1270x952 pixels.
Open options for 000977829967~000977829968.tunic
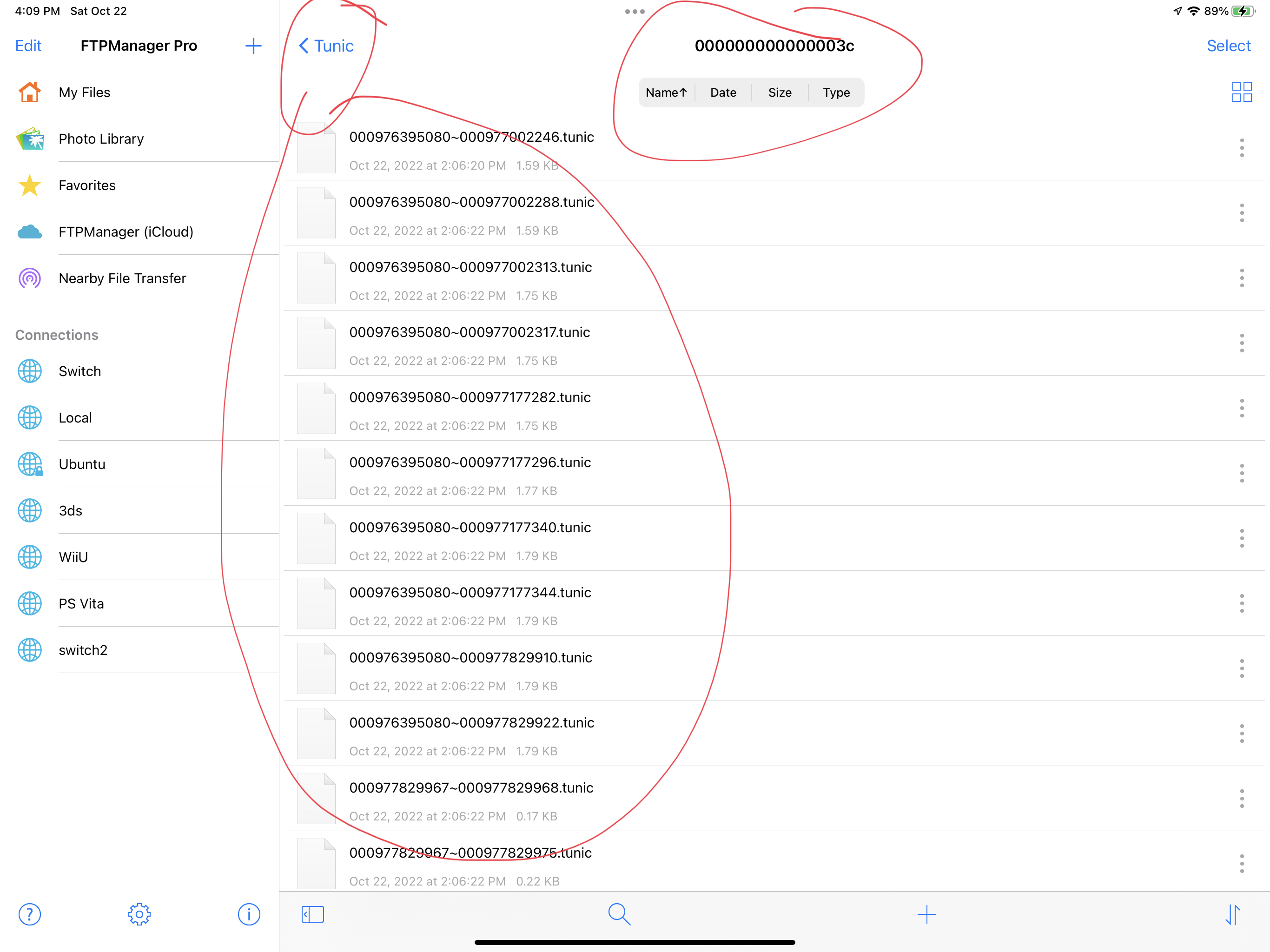tap(1241, 798)
